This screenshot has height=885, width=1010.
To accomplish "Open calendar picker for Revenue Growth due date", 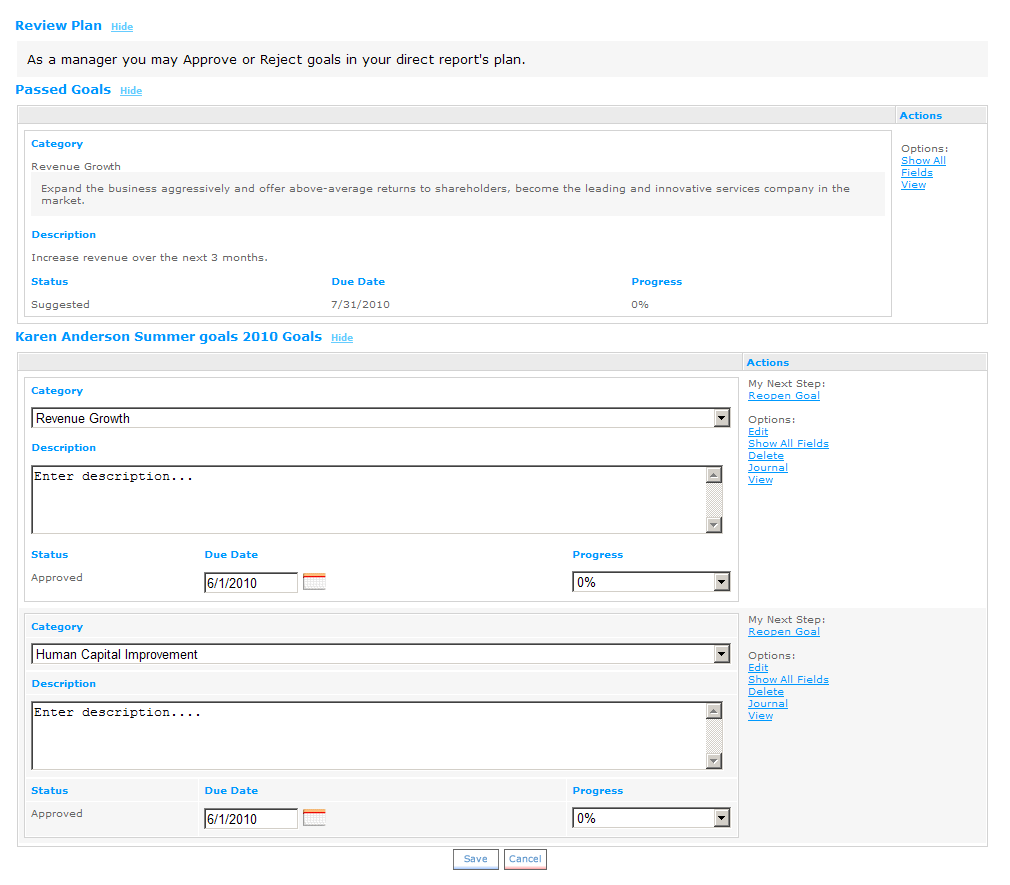I will [314, 582].
